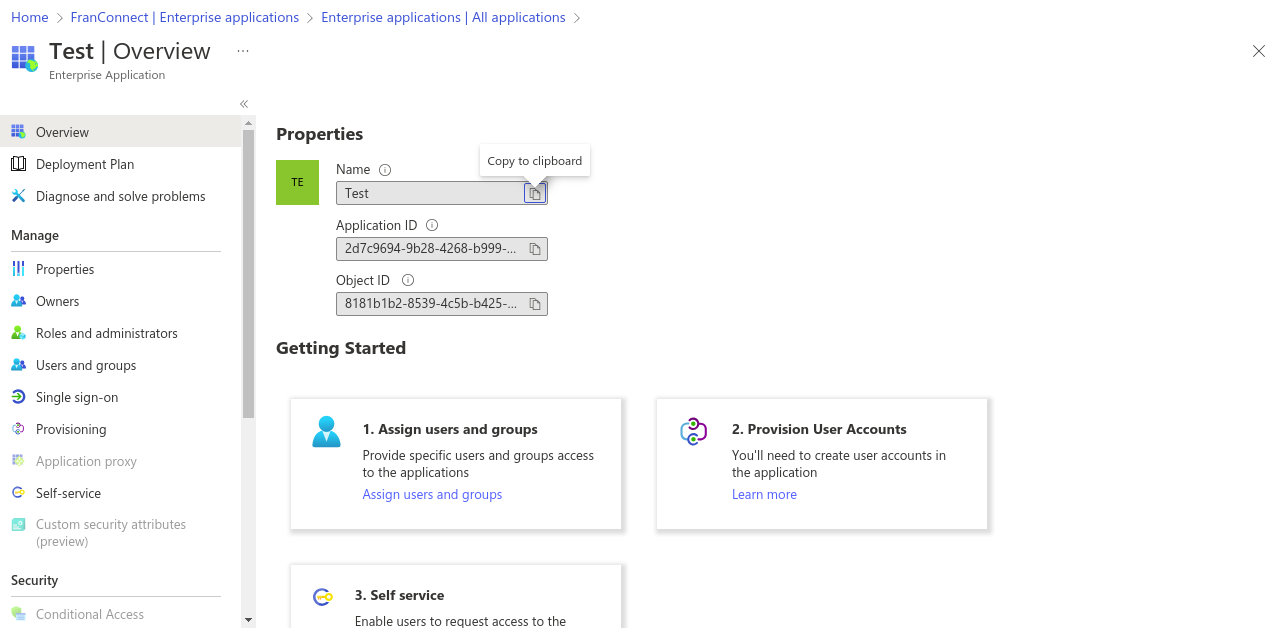The image size is (1280, 628).
Task: Click the Users and groups icon
Action: pos(18,365)
